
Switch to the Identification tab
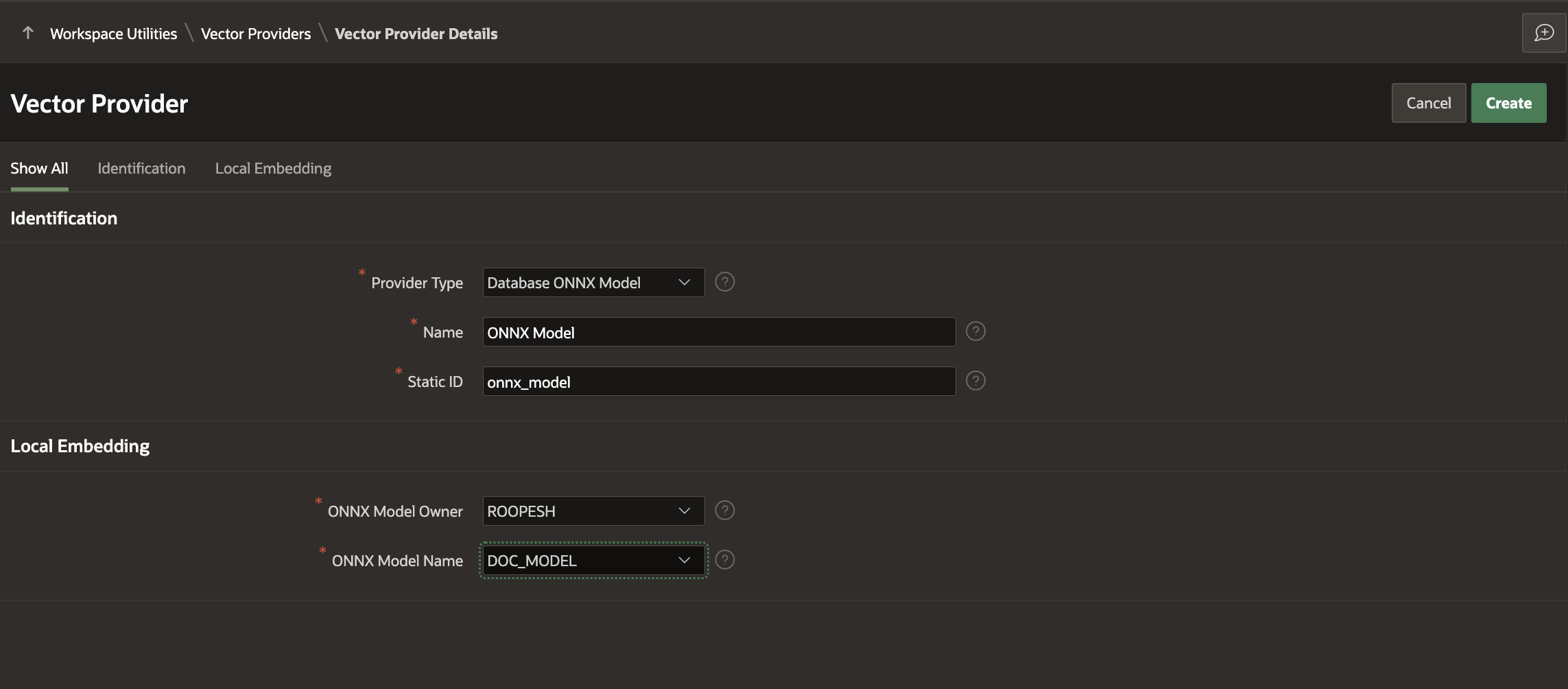coord(141,168)
